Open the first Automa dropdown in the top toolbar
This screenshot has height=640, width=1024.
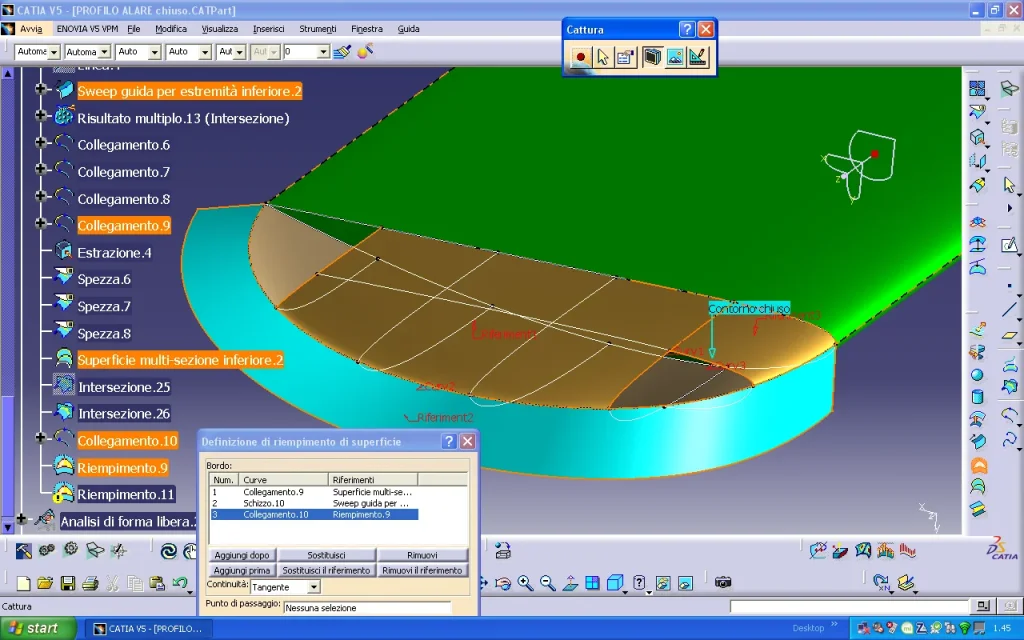(54, 52)
